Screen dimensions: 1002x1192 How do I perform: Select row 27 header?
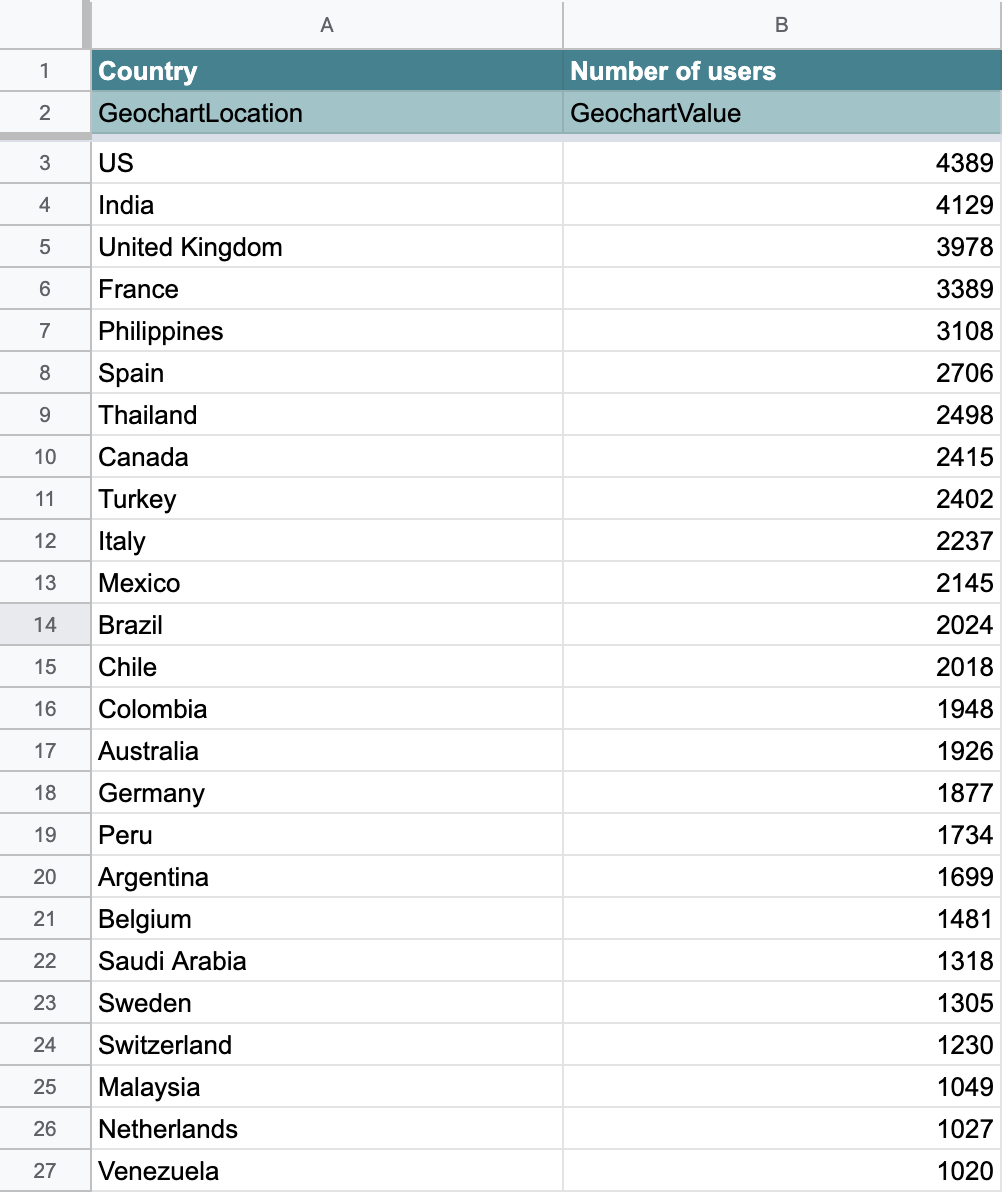45,1171
